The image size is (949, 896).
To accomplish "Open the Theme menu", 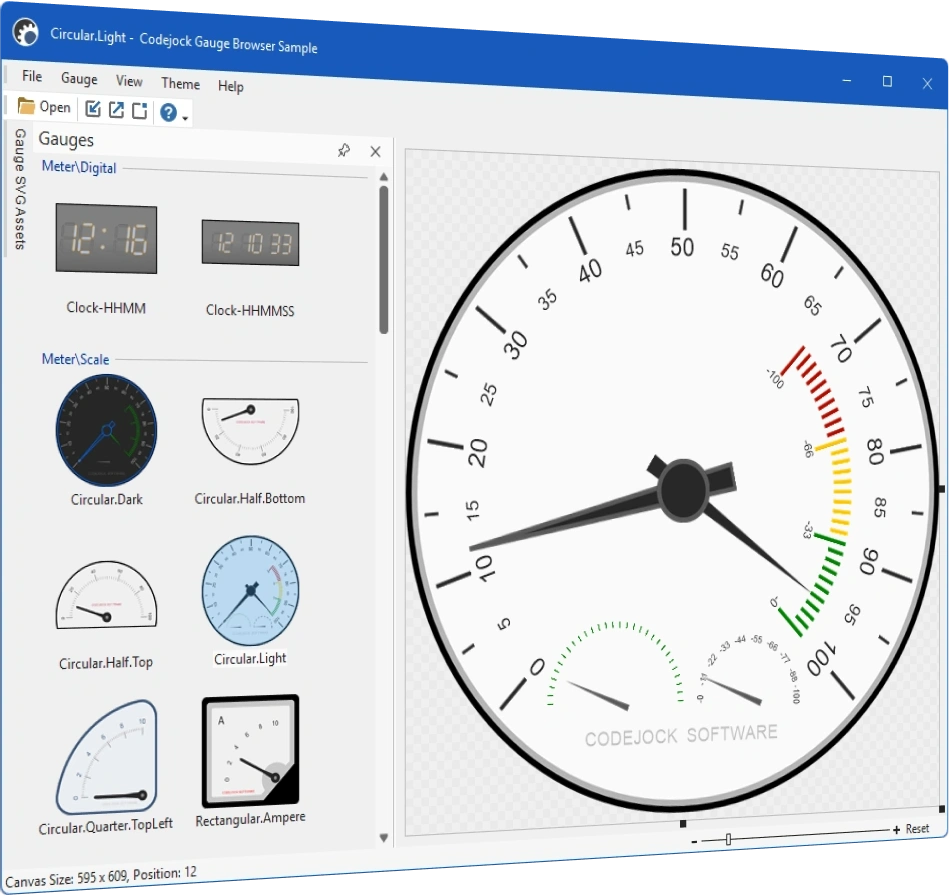I will tap(180, 84).
